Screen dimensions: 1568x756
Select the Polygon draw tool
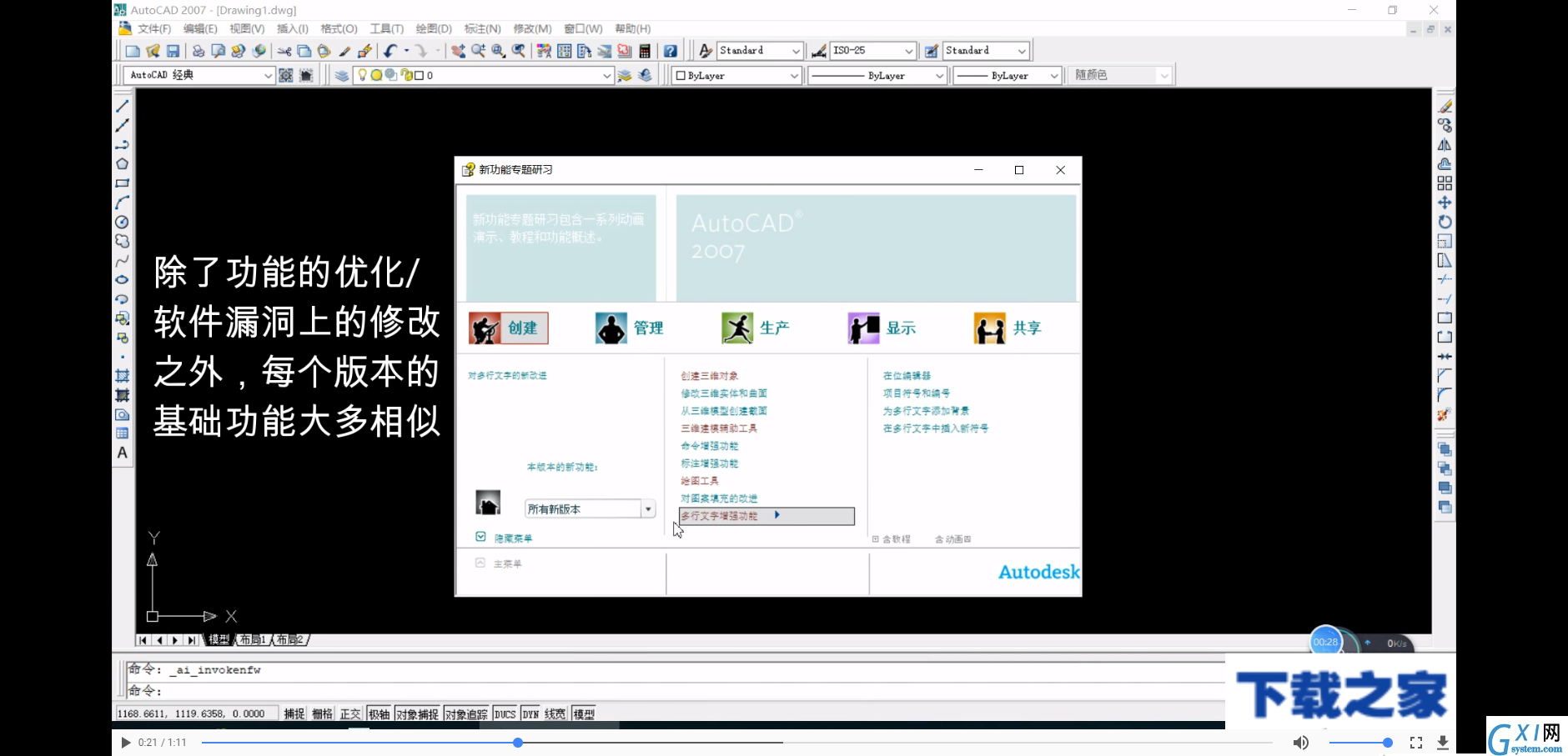(123, 164)
